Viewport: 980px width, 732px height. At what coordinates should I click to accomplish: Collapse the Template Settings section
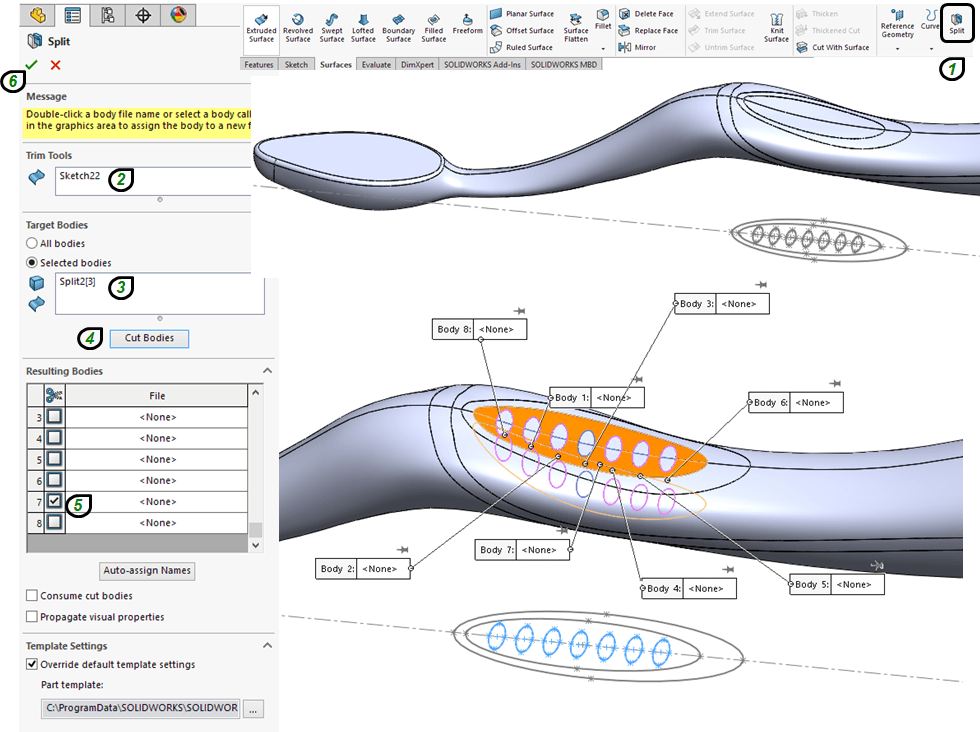tap(267, 646)
